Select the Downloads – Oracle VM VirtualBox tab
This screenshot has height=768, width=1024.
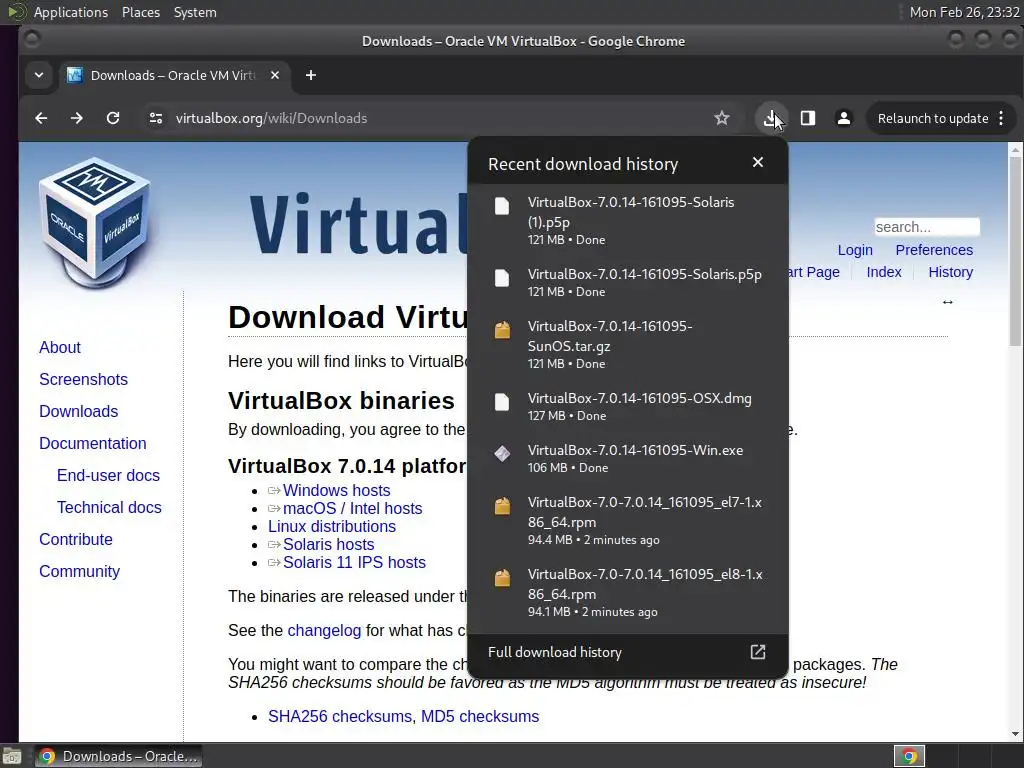point(172,75)
